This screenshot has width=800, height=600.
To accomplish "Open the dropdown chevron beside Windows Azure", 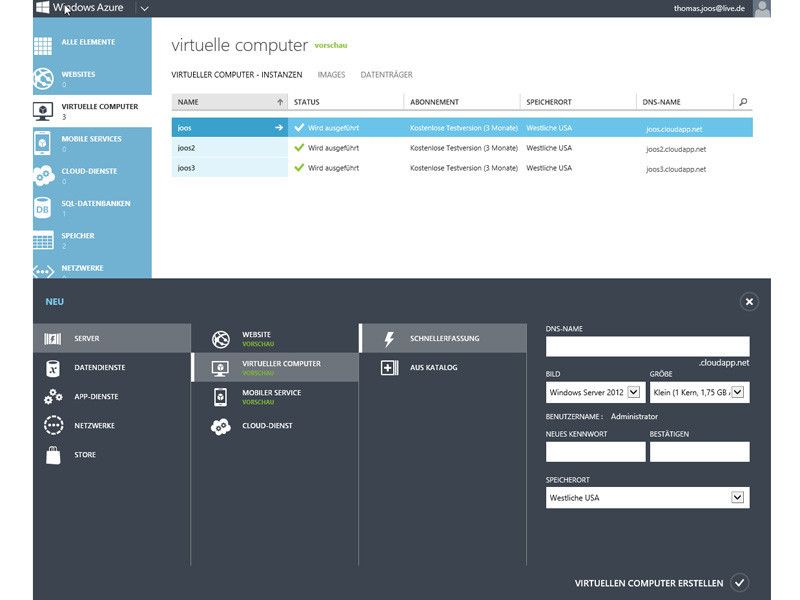I will [x=144, y=8].
